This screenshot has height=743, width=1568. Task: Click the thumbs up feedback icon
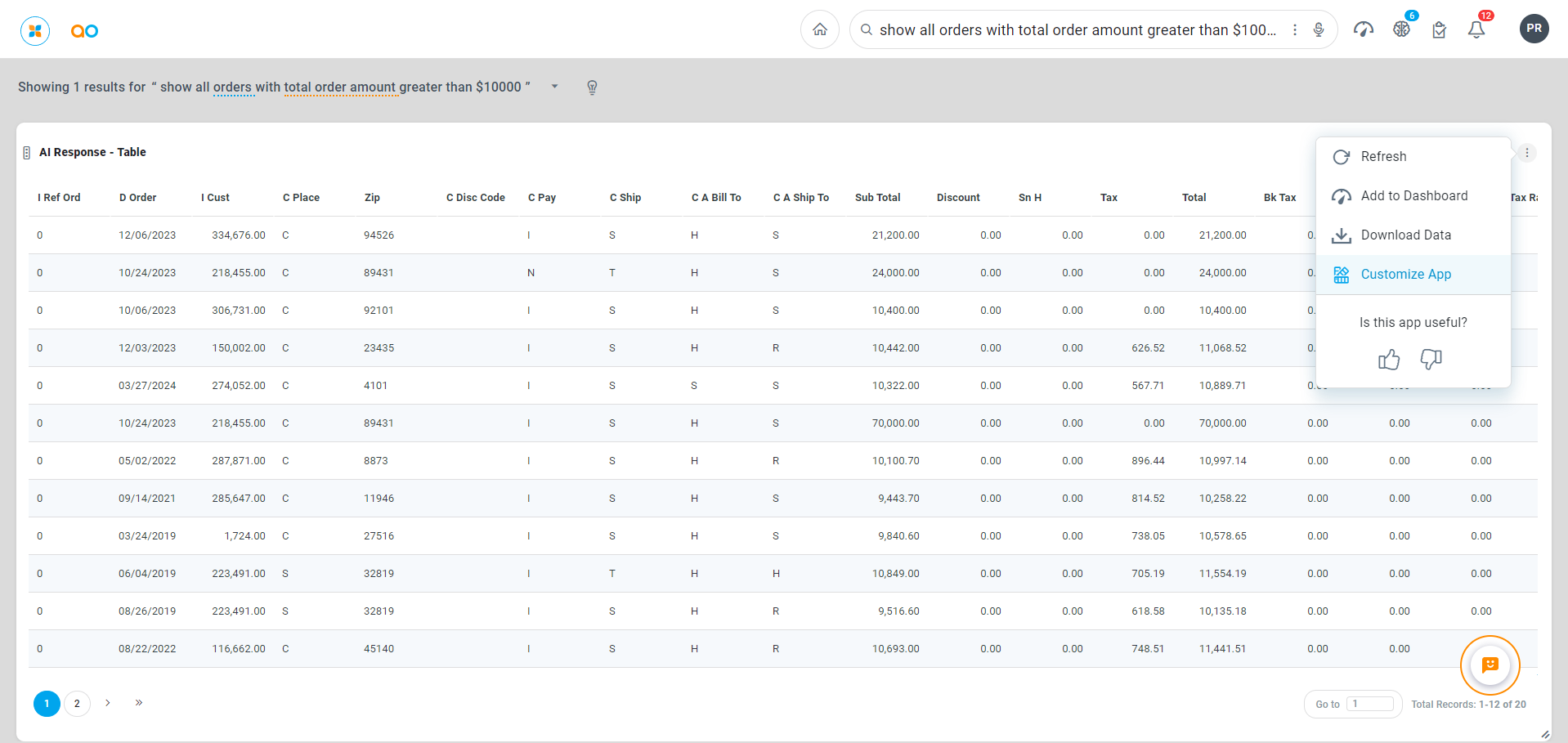point(1388,360)
